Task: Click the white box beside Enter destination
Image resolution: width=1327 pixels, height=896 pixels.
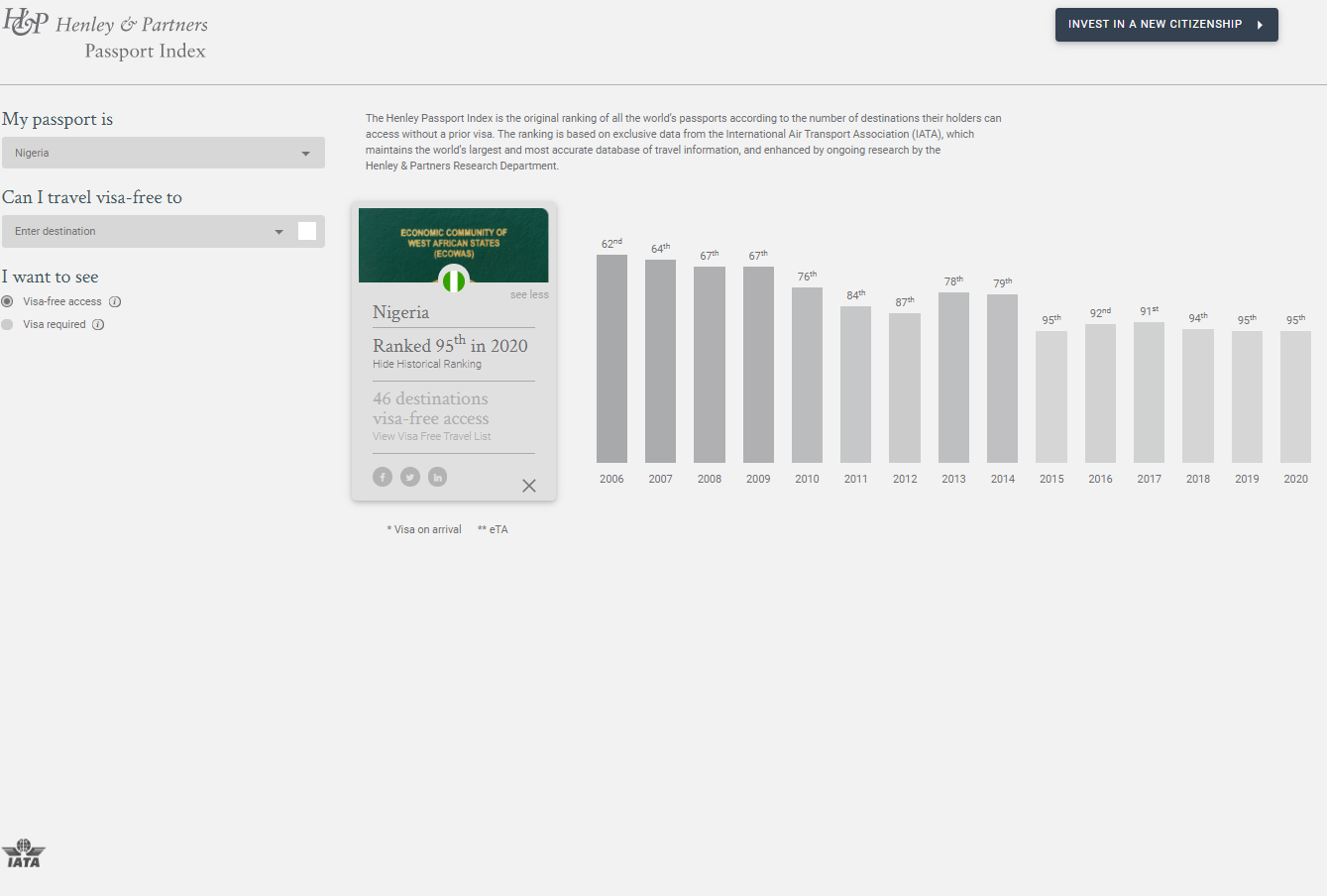Action: (307, 231)
